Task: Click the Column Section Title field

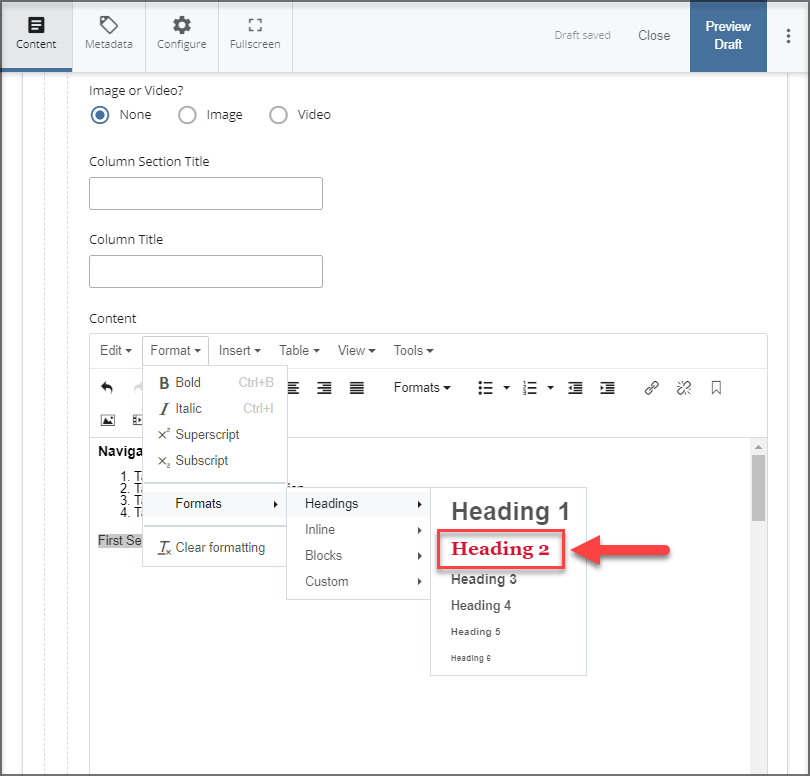Action: pyautogui.click(x=206, y=193)
